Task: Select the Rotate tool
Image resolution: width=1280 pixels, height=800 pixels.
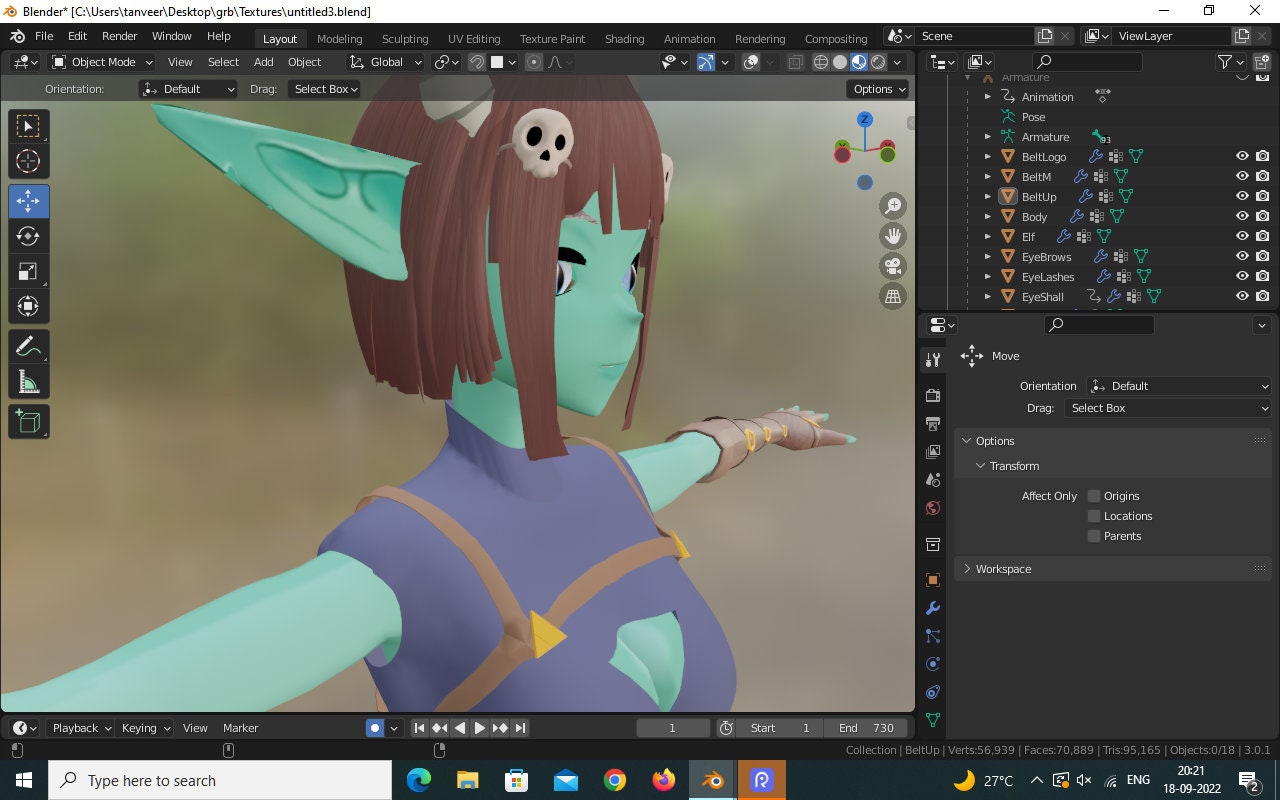Action: tap(28, 236)
